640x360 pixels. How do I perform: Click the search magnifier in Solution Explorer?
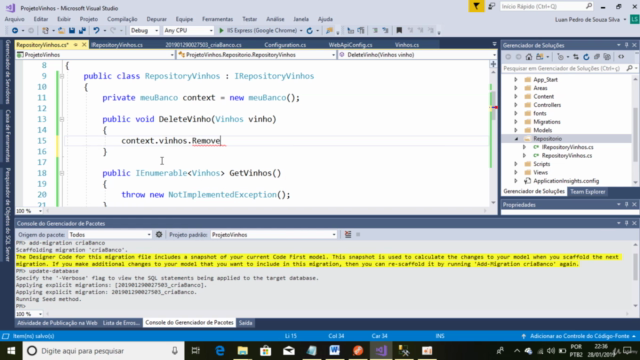click(629, 69)
